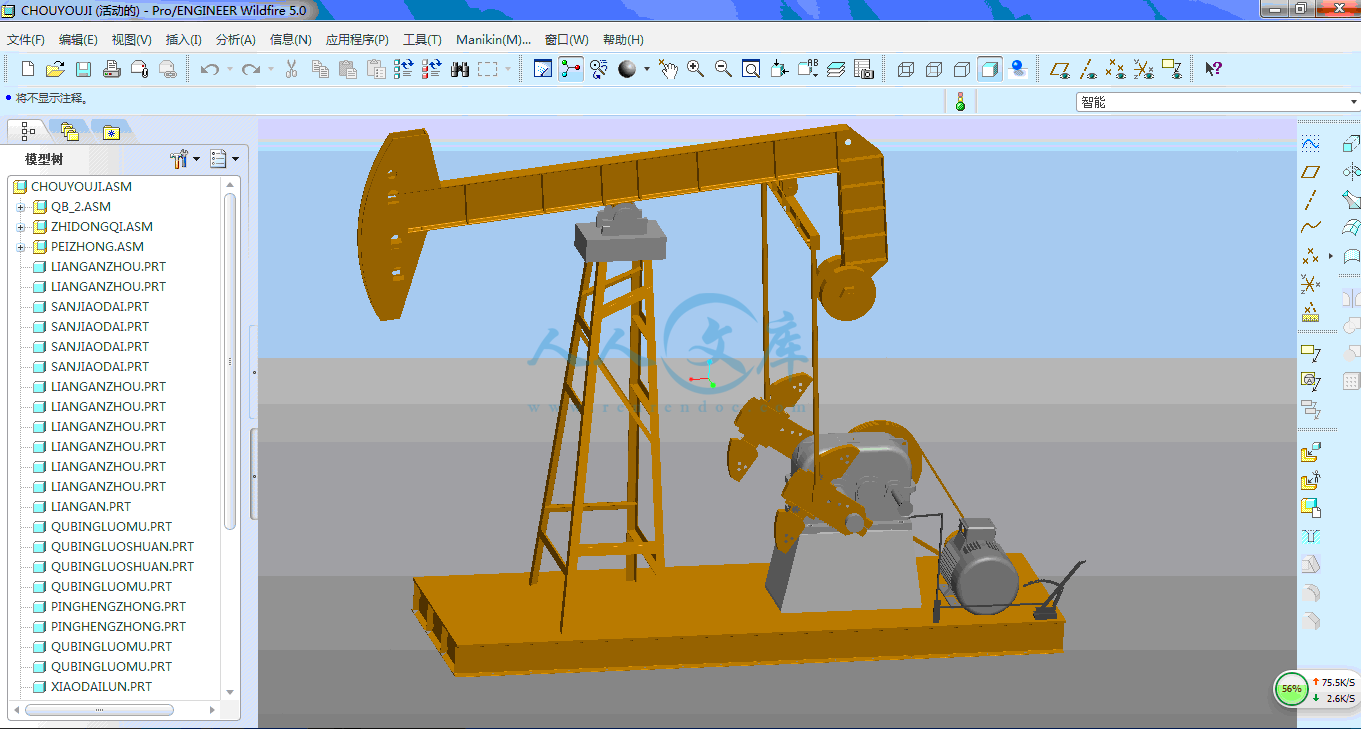Expand the PEIZHONG.ASM subassembly node

[x=20, y=247]
